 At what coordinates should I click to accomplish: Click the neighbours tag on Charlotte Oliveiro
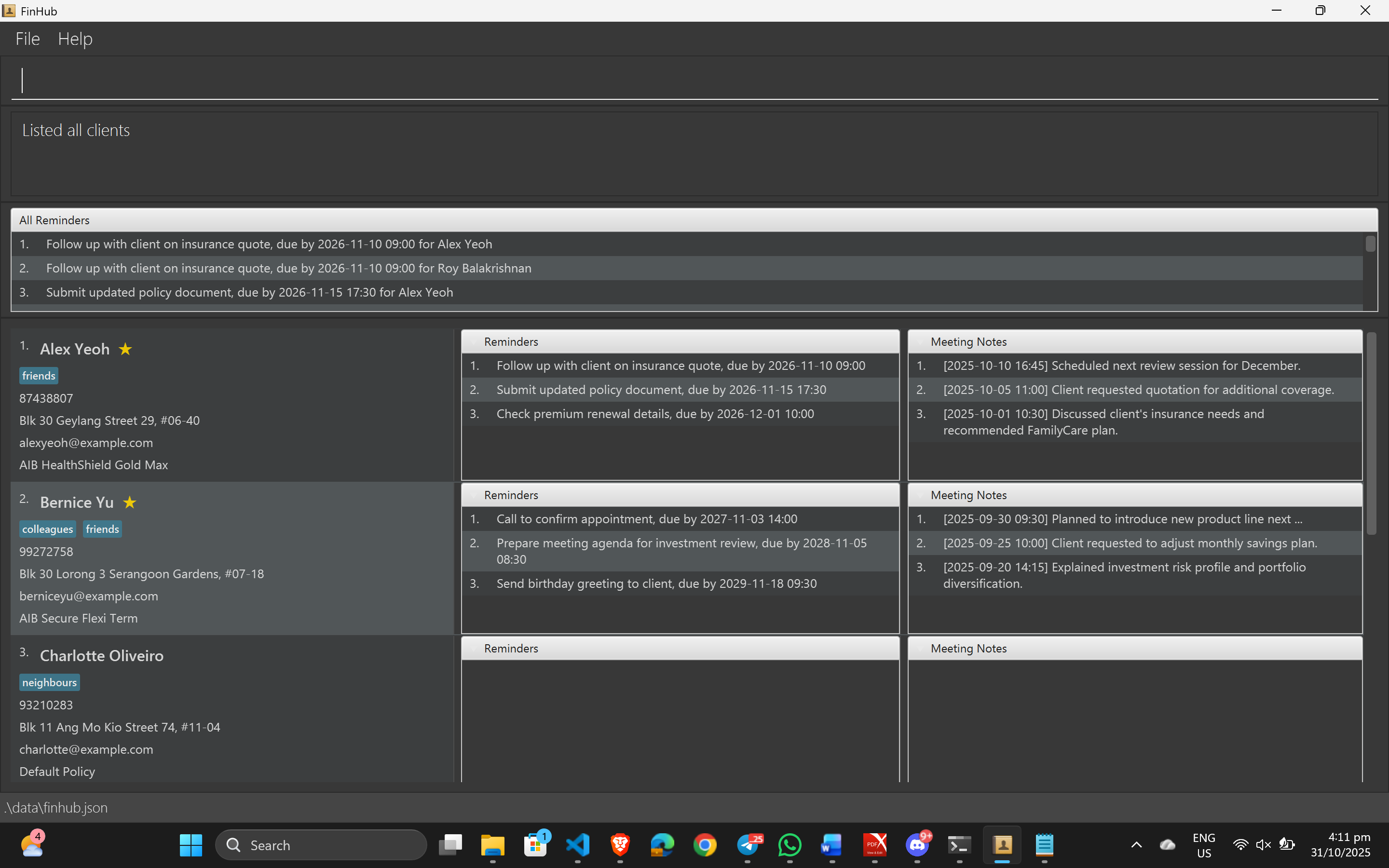coord(49,682)
